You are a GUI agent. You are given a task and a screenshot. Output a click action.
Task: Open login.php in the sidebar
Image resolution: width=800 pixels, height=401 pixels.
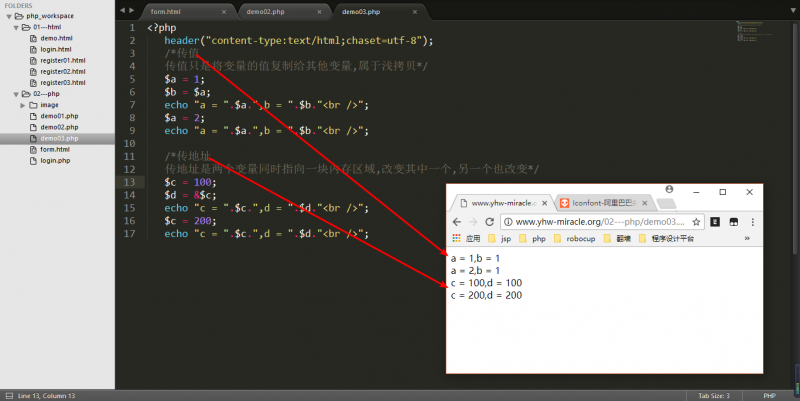coord(55,160)
